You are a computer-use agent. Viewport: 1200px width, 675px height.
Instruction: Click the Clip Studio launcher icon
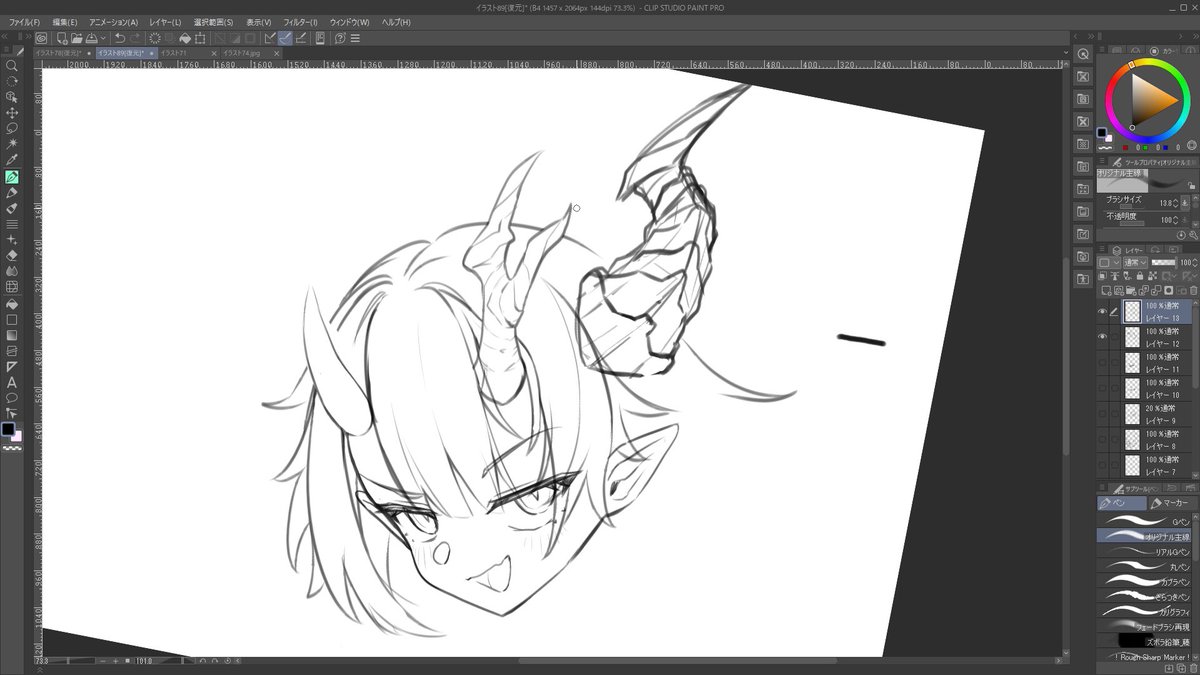coord(42,38)
